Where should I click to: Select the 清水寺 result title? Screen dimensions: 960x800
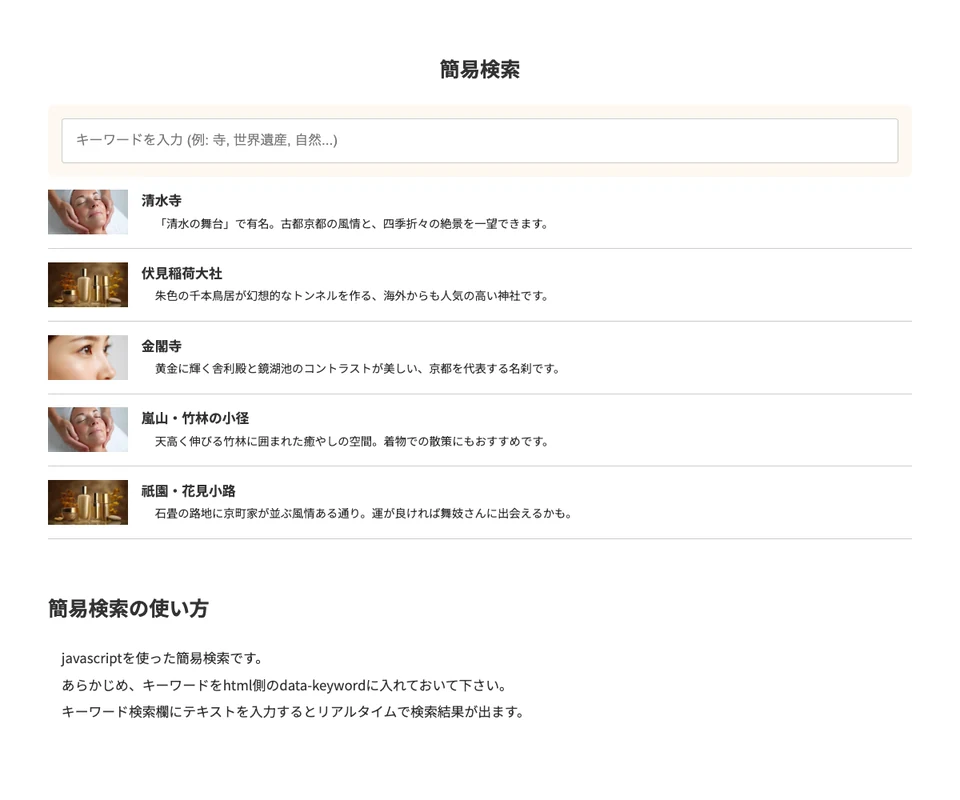tap(161, 201)
